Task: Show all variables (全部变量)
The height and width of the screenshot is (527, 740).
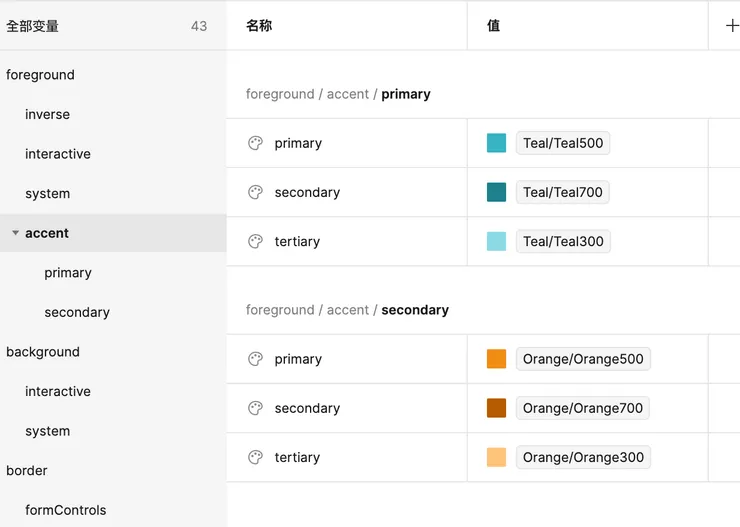Action: pyautogui.click(x=33, y=26)
